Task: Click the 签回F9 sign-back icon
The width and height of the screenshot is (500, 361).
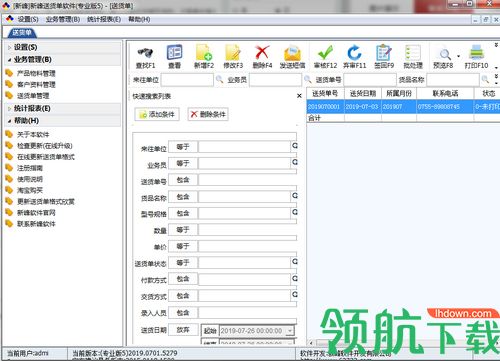Action: click(384, 53)
